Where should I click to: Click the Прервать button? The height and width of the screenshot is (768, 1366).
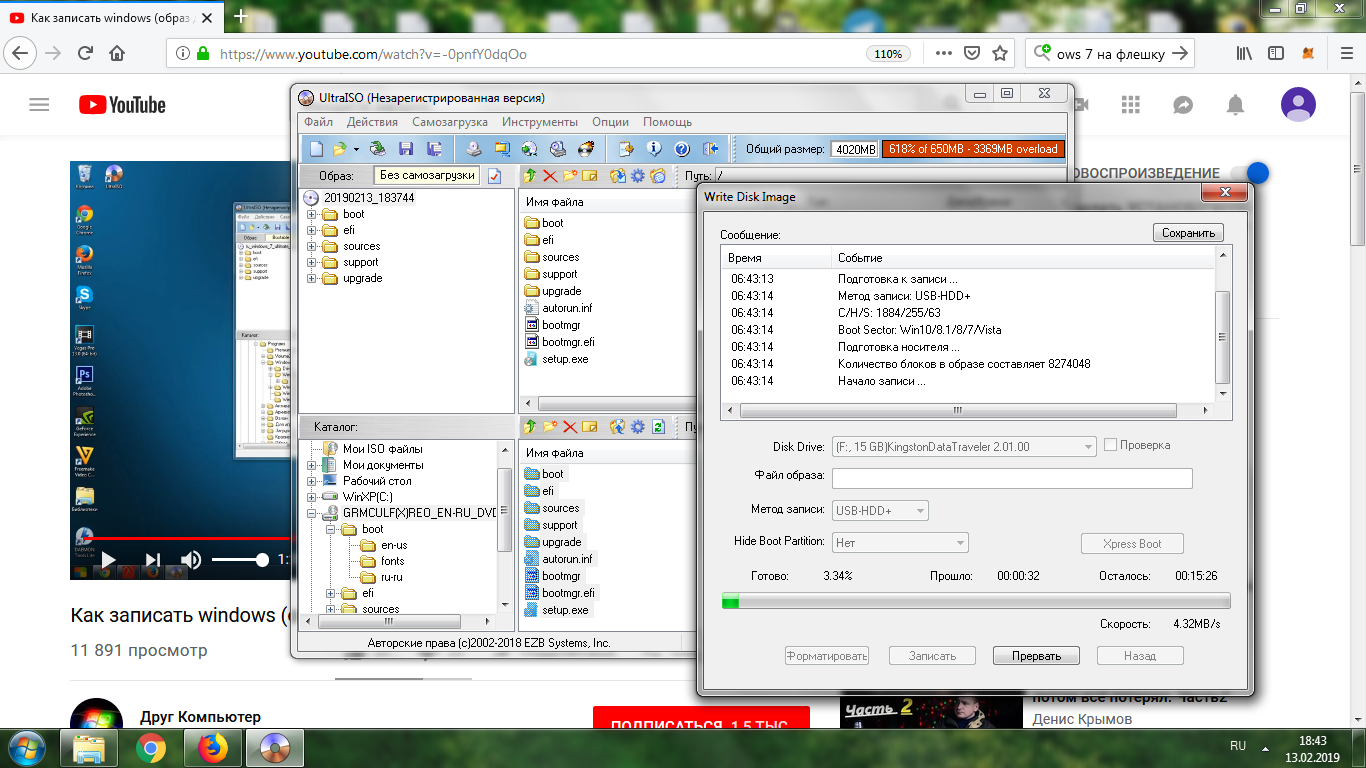click(1036, 656)
